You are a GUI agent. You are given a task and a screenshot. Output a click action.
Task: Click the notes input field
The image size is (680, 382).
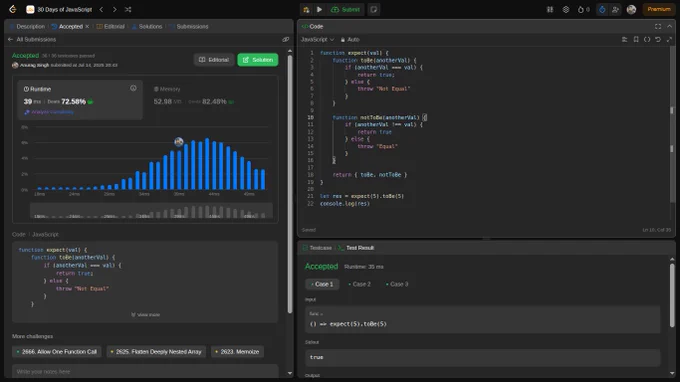click(145, 372)
